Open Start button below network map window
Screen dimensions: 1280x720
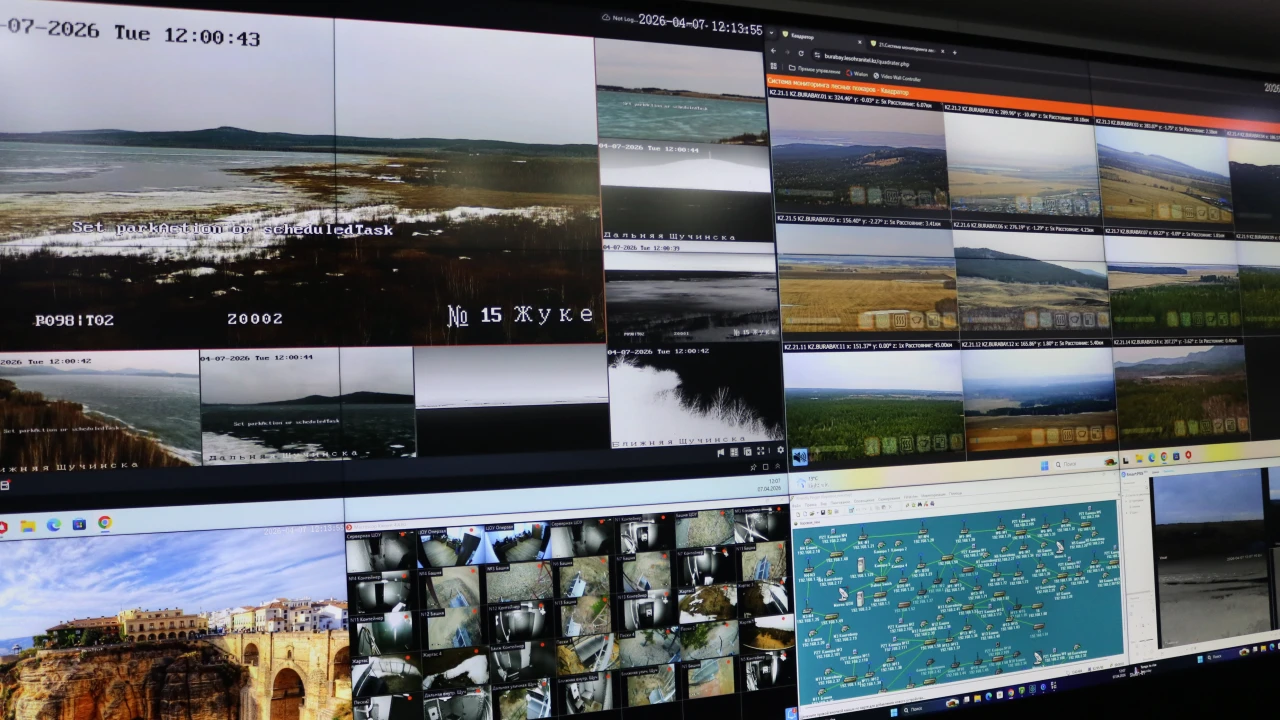[x=894, y=712]
